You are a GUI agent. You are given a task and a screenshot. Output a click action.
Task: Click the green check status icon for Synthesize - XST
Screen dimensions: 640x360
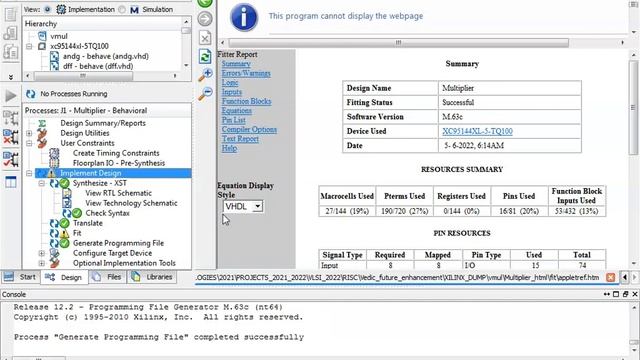point(64,183)
